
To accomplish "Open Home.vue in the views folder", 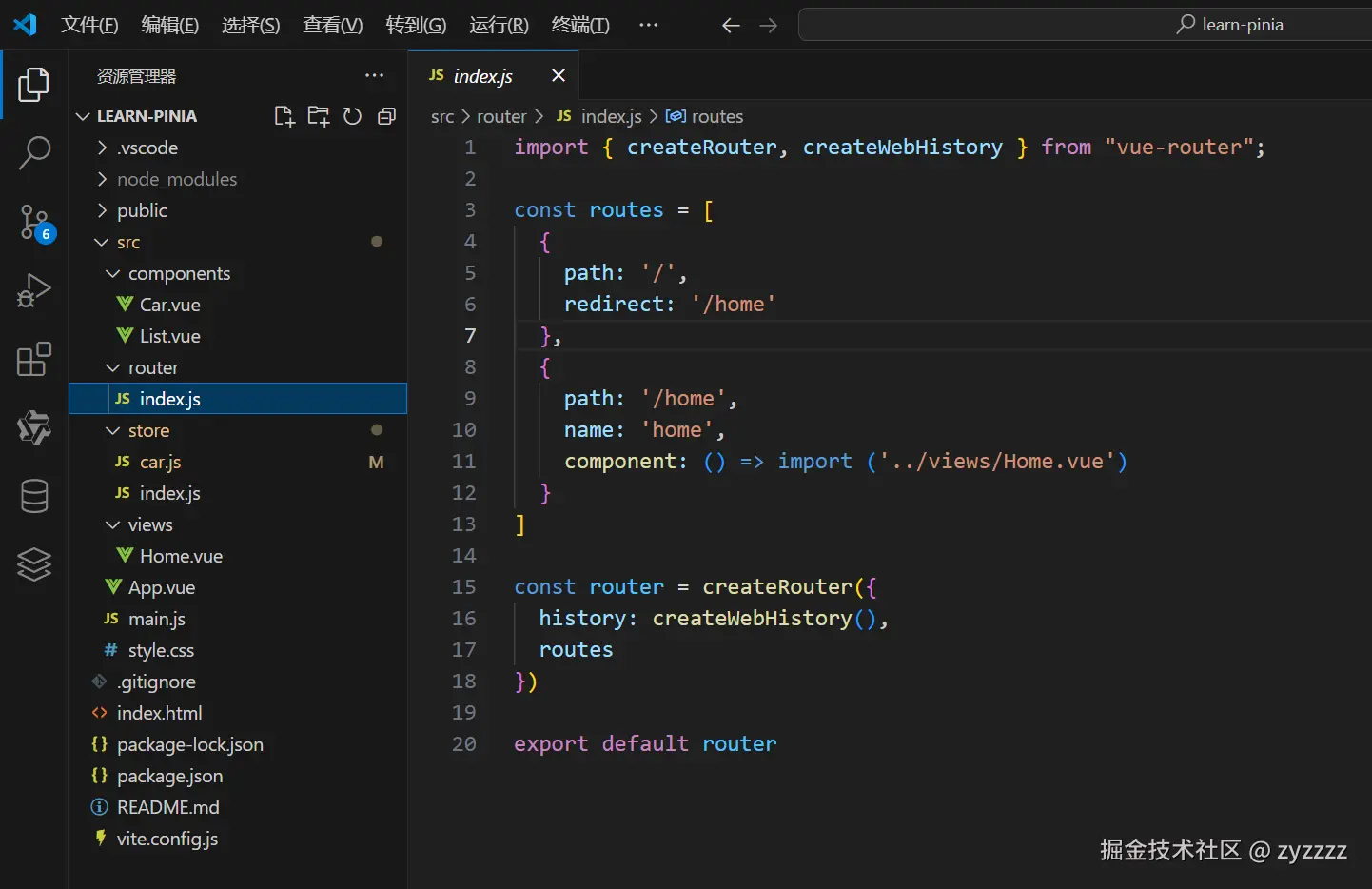I will click(x=181, y=556).
